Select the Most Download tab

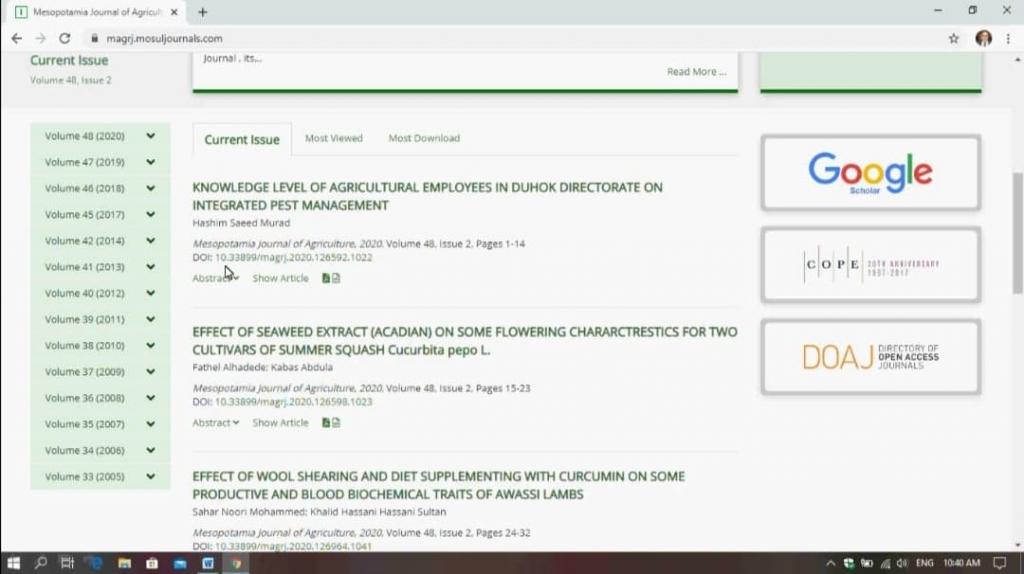(x=424, y=138)
